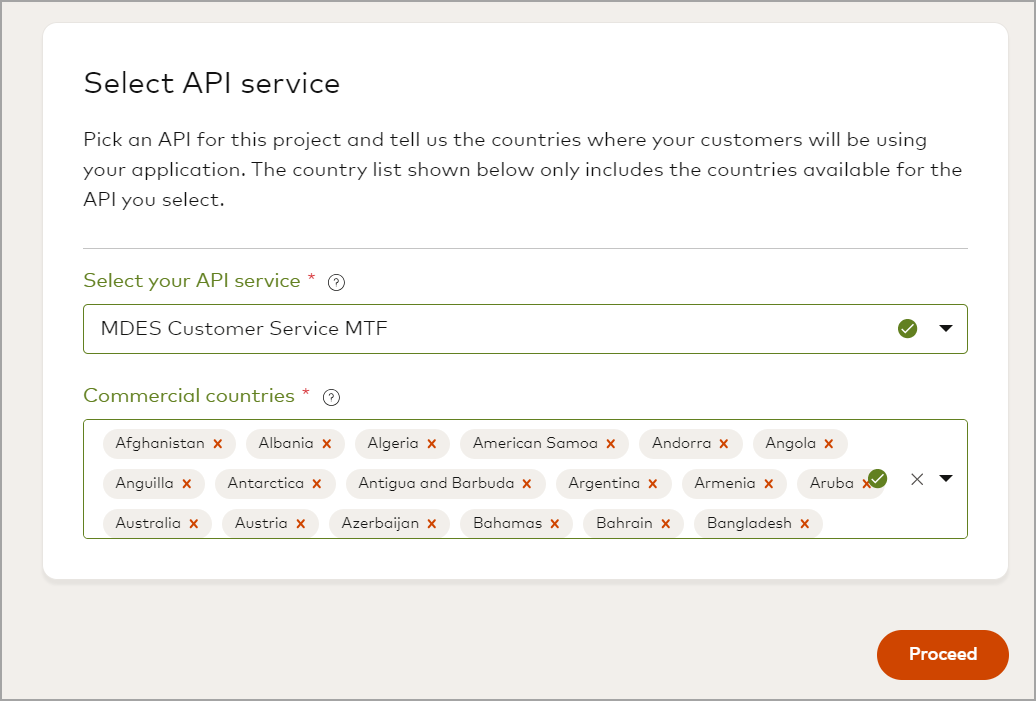The image size is (1036, 701).
Task: Expand the Commercial countries dropdown arrow
Action: pyautogui.click(x=946, y=478)
